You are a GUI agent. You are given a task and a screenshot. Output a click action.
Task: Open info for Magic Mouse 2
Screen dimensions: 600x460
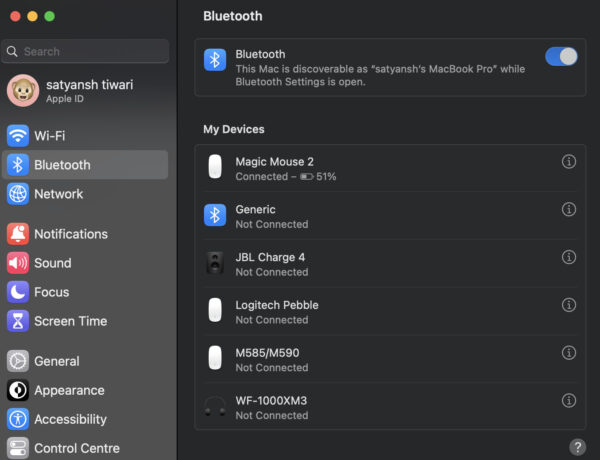pos(569,161)
